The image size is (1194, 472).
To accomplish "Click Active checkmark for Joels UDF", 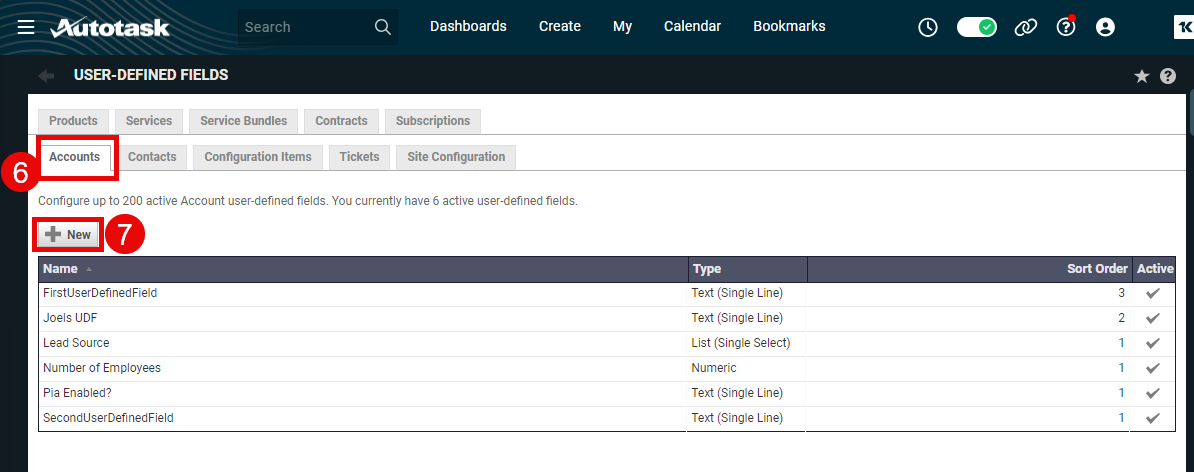I will pos(1153,318).
